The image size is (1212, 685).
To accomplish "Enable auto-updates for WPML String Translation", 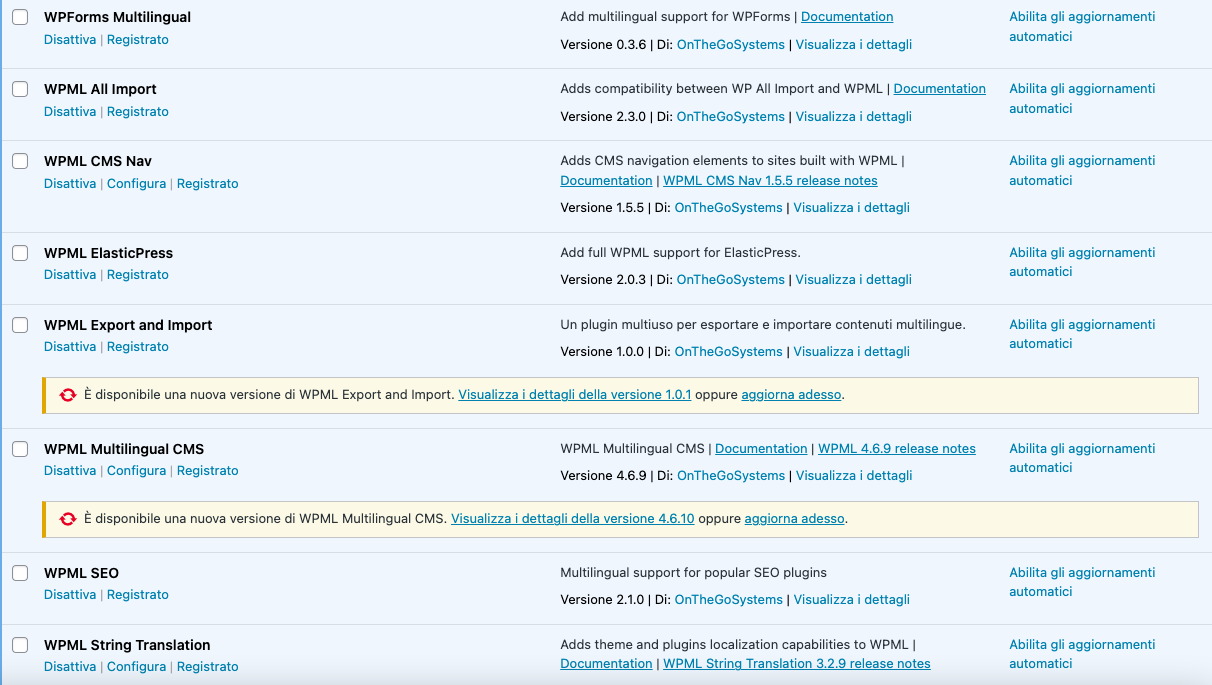I will click(x=1082, y=654).
